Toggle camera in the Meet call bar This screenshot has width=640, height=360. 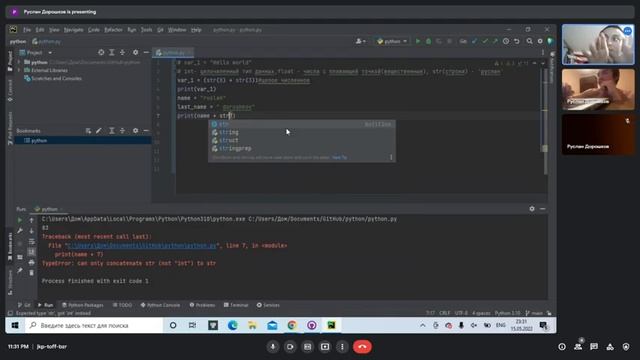click(290, 347)
